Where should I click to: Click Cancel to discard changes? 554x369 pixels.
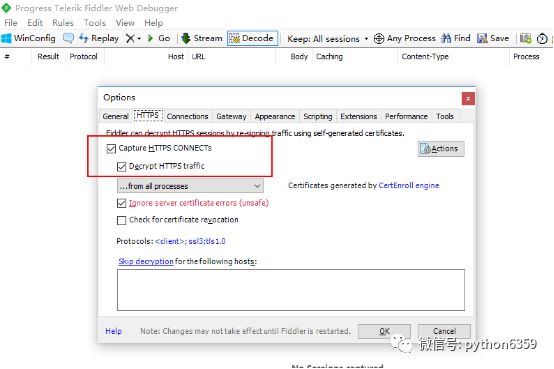pos(444,331)
